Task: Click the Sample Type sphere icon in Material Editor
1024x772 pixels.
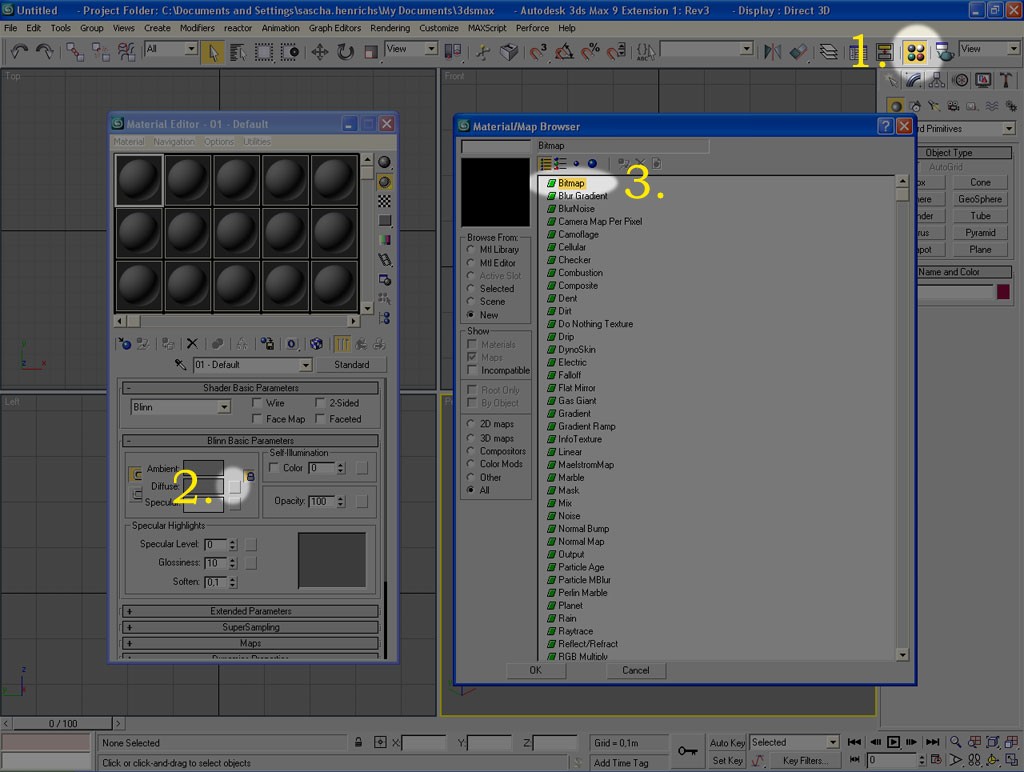Action: 385,162
